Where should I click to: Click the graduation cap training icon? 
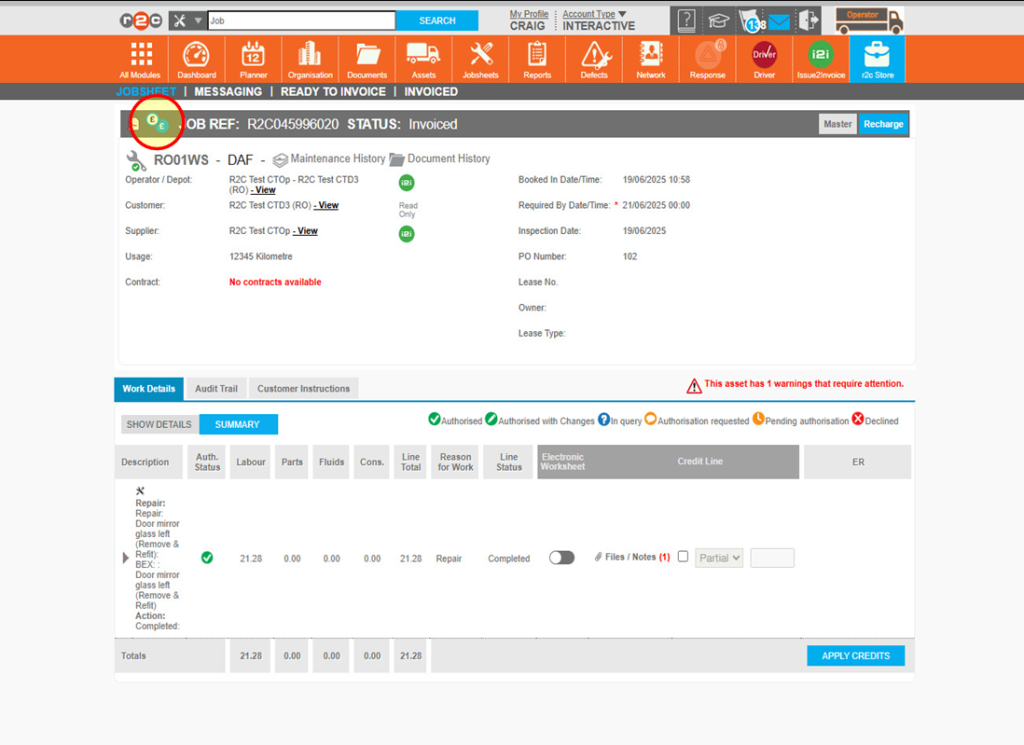(718, 19)
